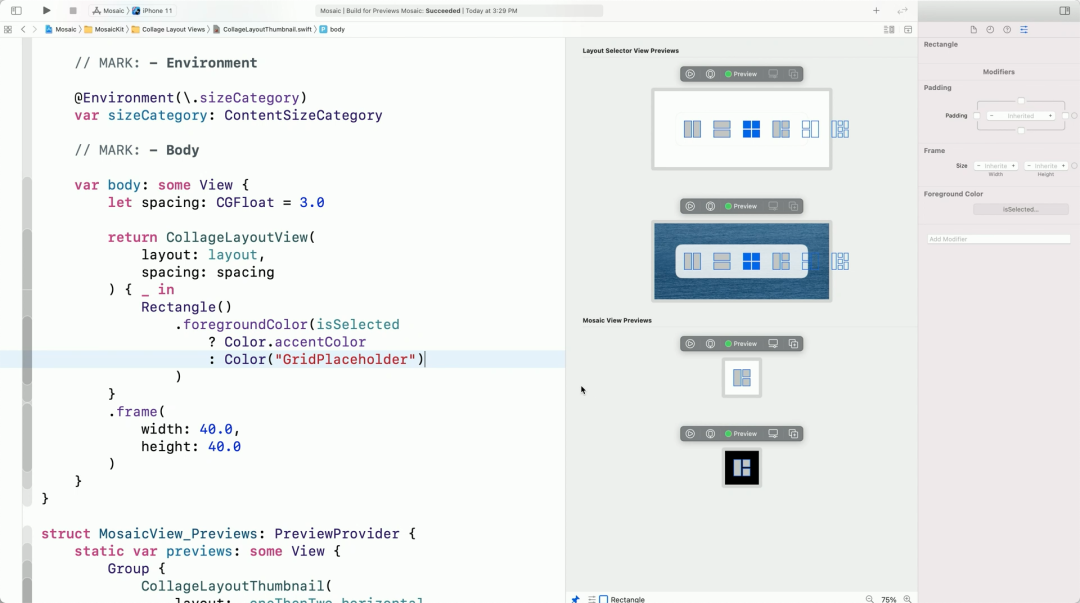This screenshot has width=1080, height=603.
Task: Toggle the navigator sidebar button
Action: pyautogui.click(x=16, y=10)
